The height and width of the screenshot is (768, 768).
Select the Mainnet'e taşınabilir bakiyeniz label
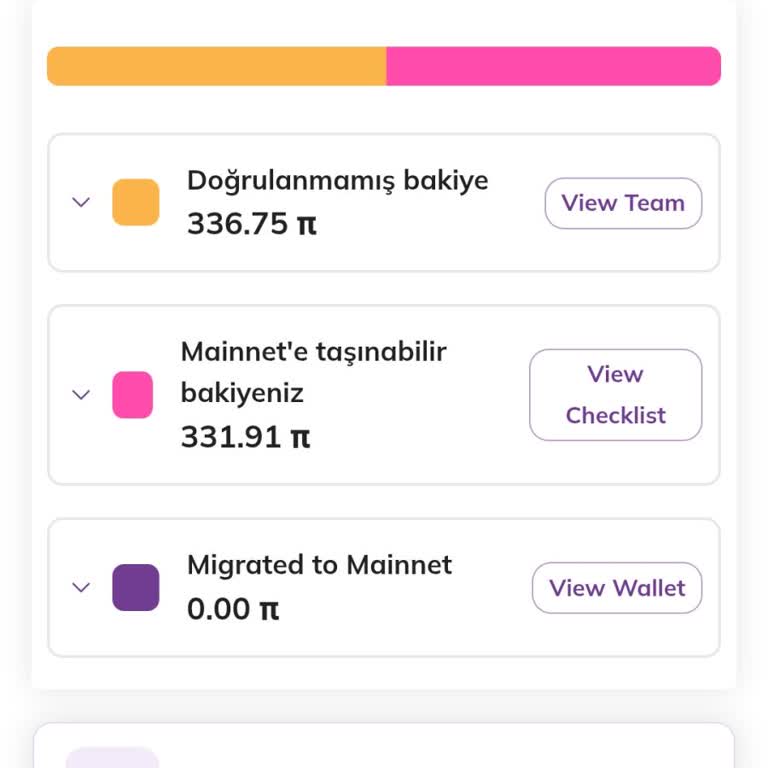313,372
